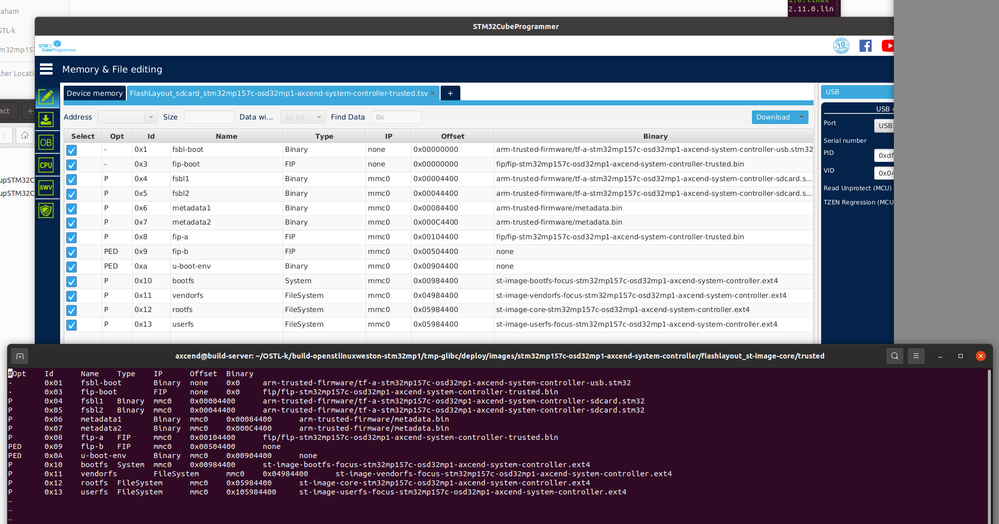
Task: Click metadata.bin binary cell of metadata1
Action: tap(654, 208)
